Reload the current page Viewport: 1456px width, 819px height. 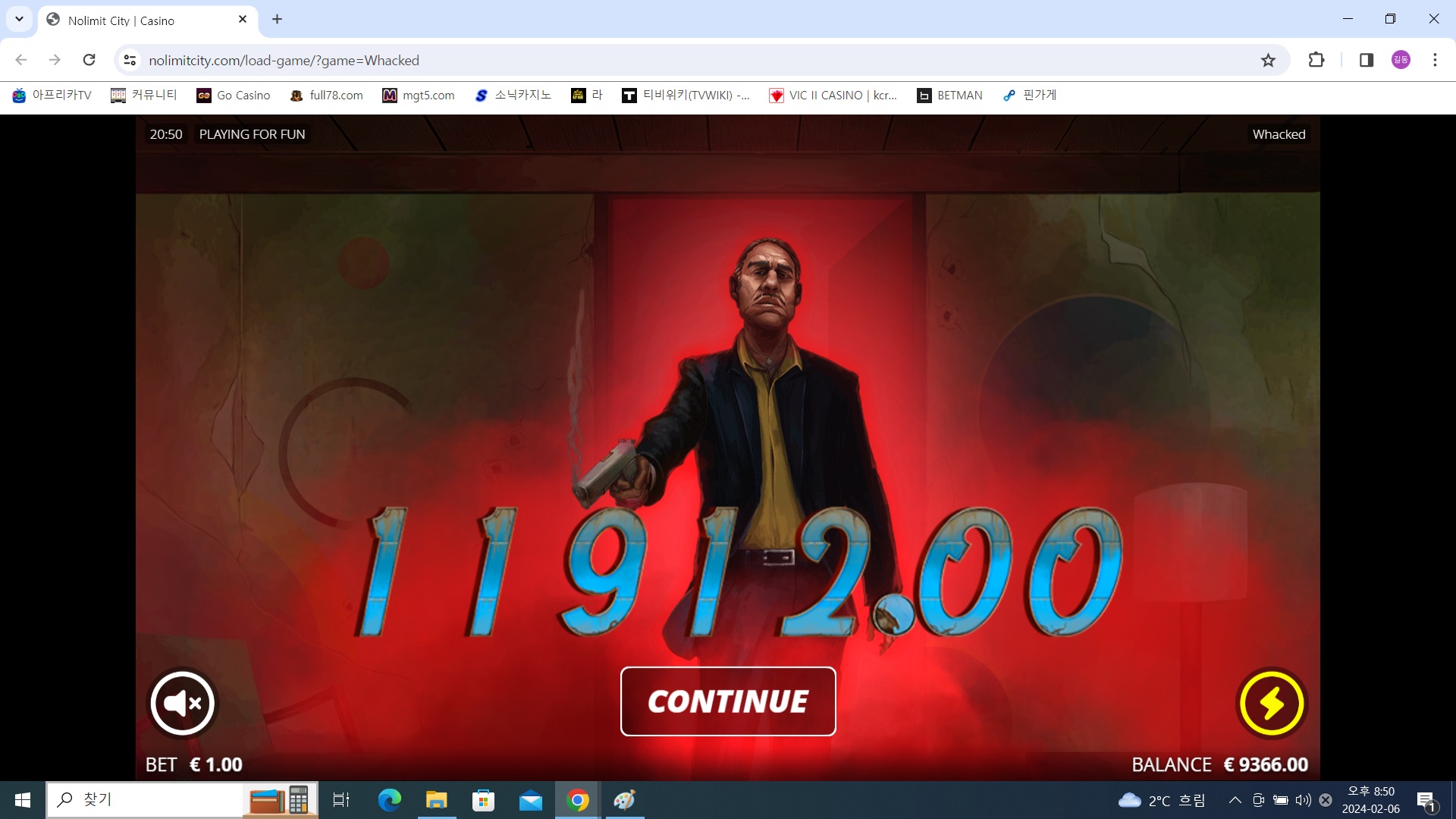tap(89, 60)
